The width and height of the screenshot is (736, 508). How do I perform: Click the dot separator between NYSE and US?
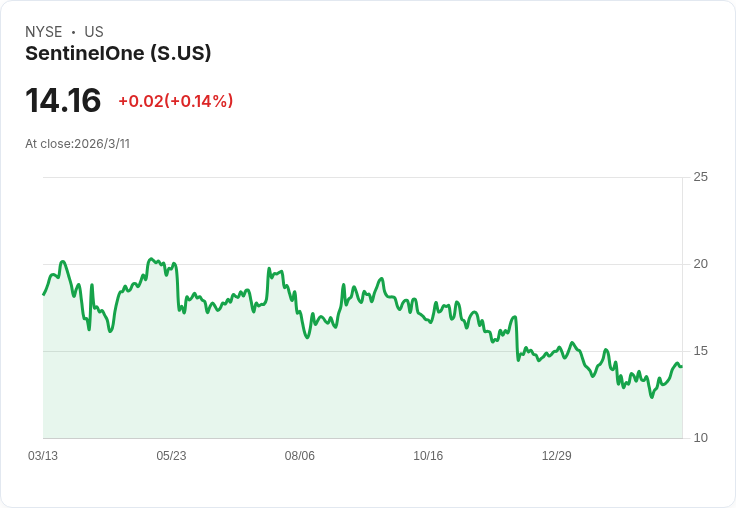coord(73,32)
